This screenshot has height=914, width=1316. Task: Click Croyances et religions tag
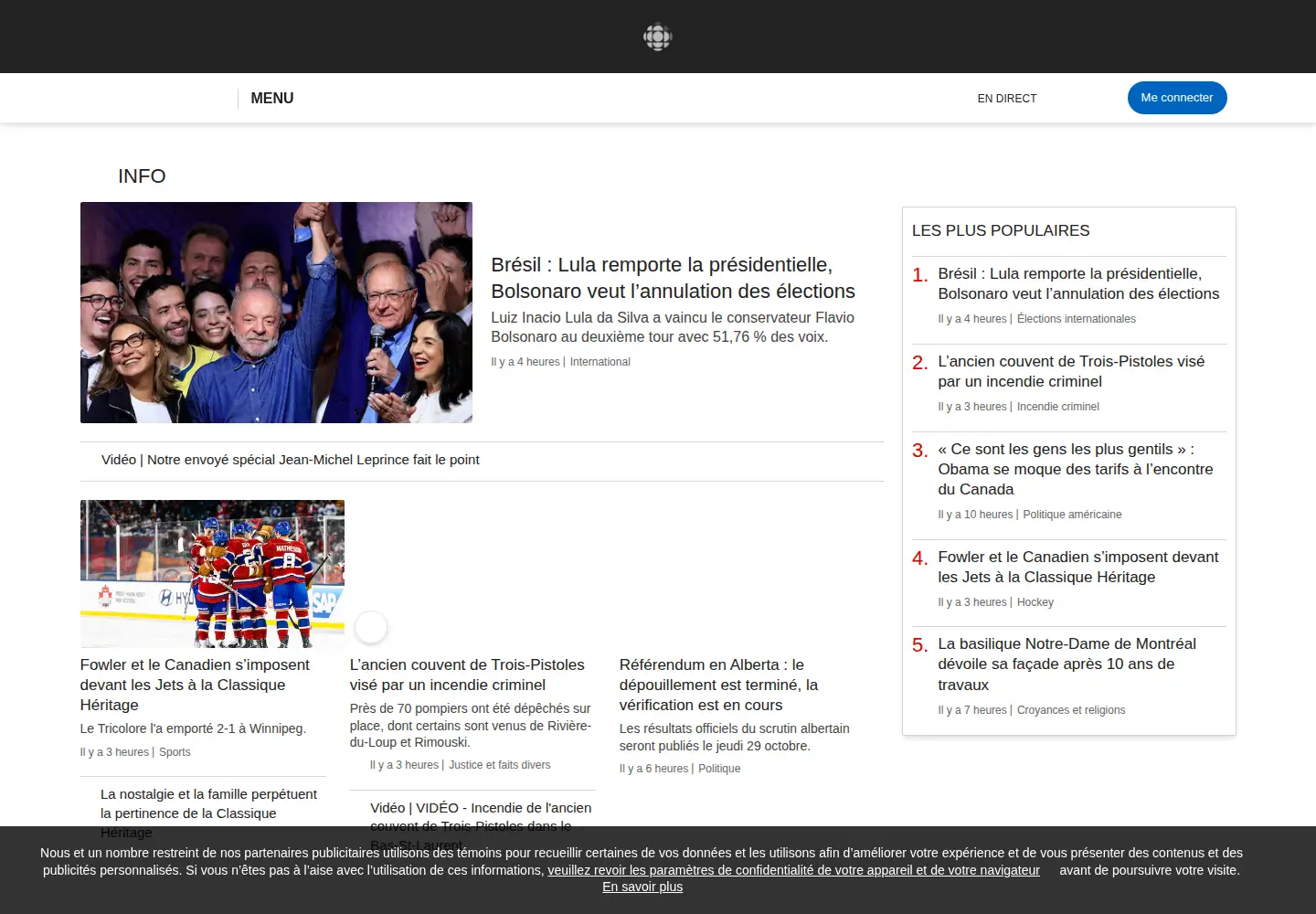[x=1071, y=710]
